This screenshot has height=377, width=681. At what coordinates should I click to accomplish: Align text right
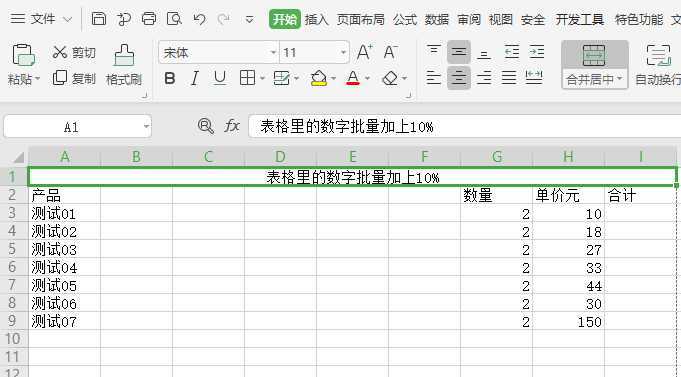pos(484,78)
